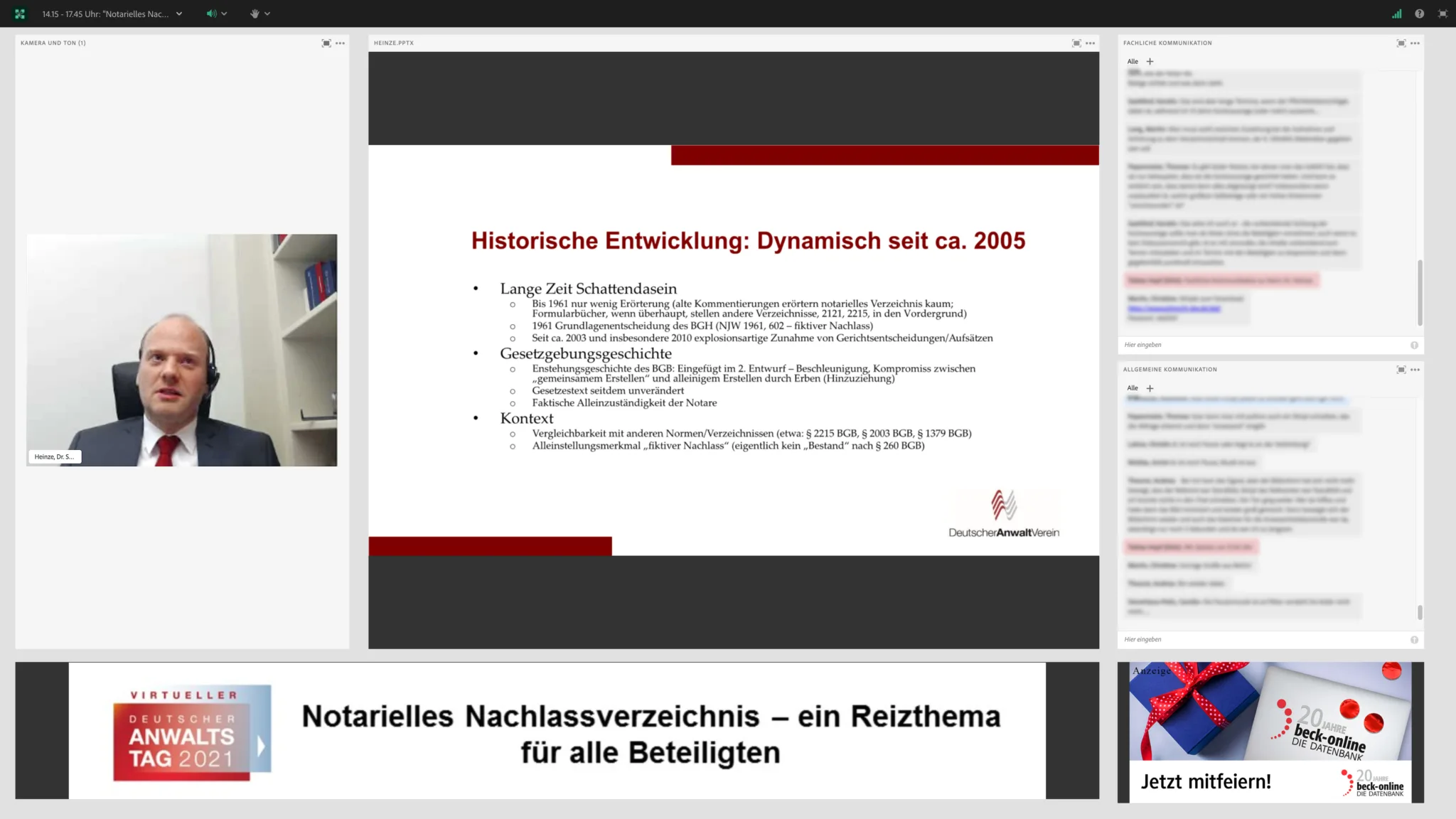Open the blue hyperlink in Fachliche chat
The width and height of the screenshot is (1456, 819).
point(1174,309)
